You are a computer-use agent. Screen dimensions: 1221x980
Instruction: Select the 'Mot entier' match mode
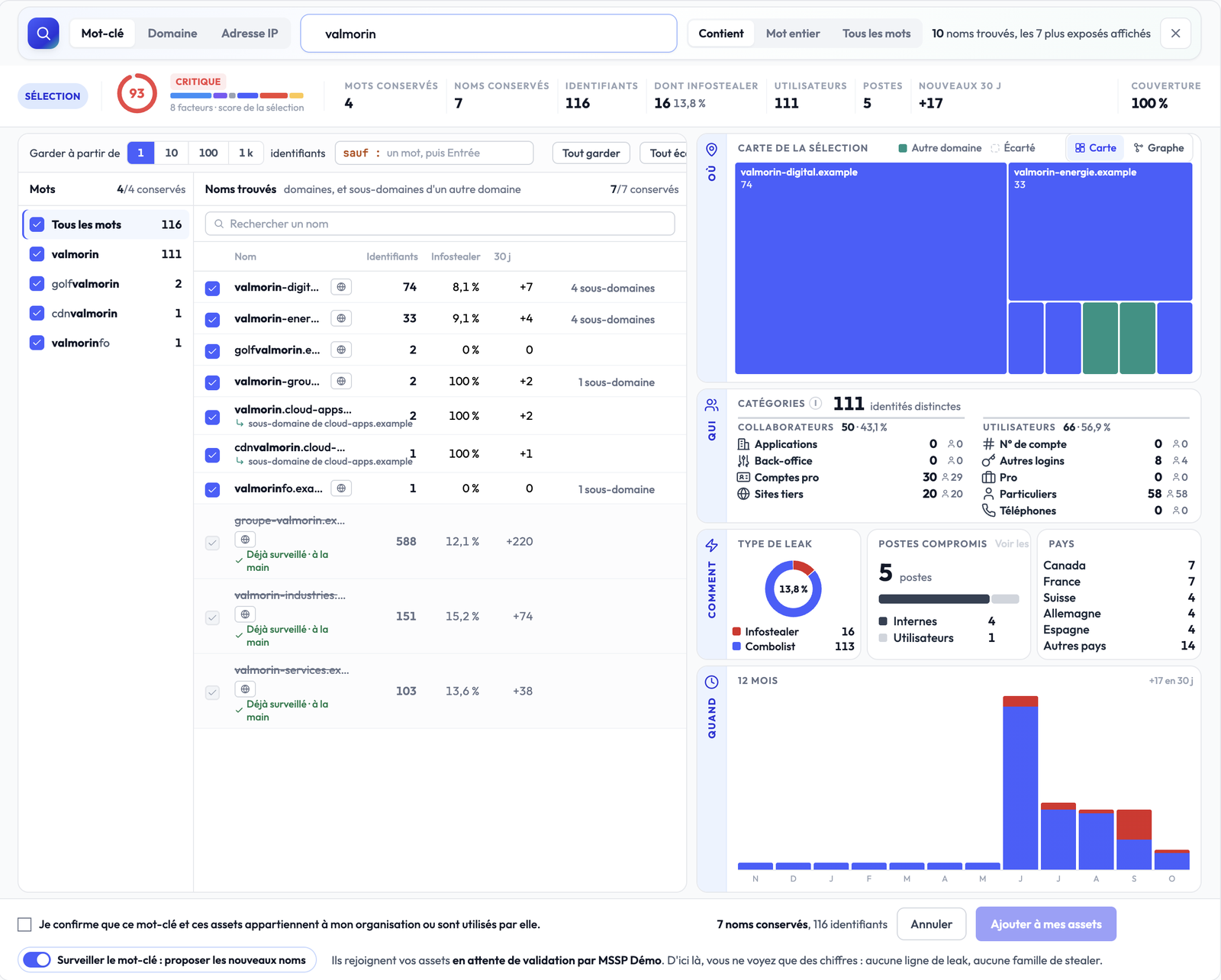[x=793, y=34]
